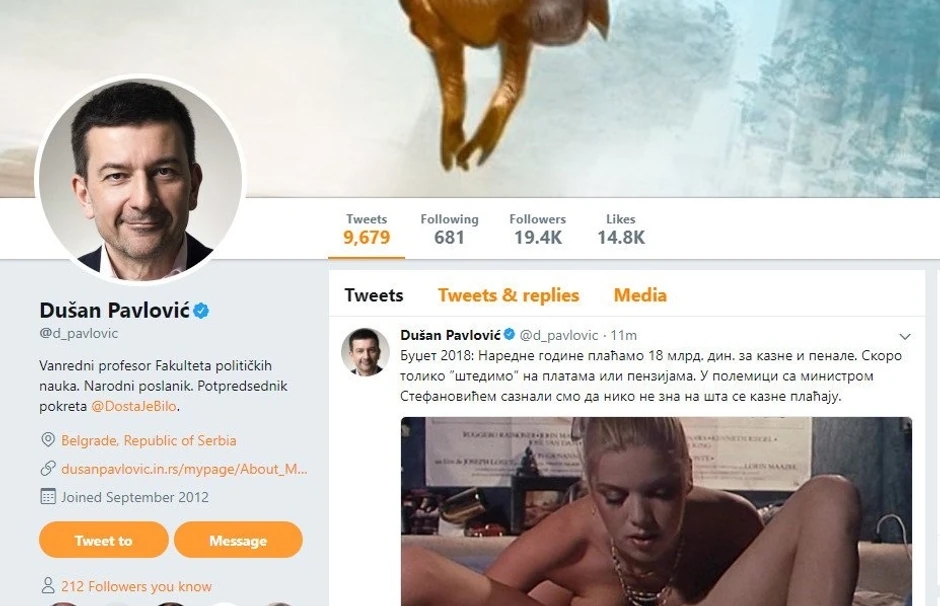
Task: Click the Message button
Action: click(238, 540)
